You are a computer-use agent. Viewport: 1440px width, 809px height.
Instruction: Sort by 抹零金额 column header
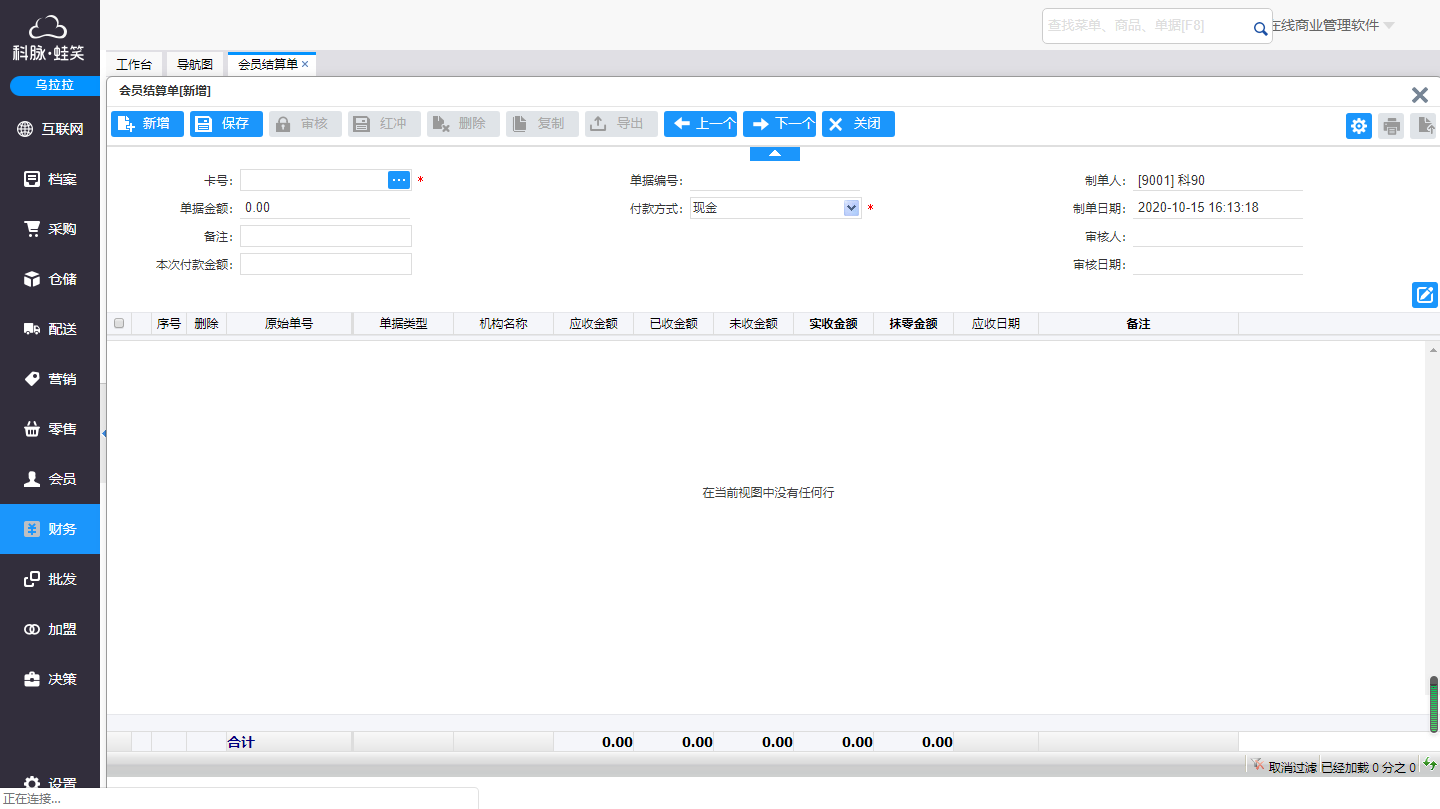click(x=913, y=324)
